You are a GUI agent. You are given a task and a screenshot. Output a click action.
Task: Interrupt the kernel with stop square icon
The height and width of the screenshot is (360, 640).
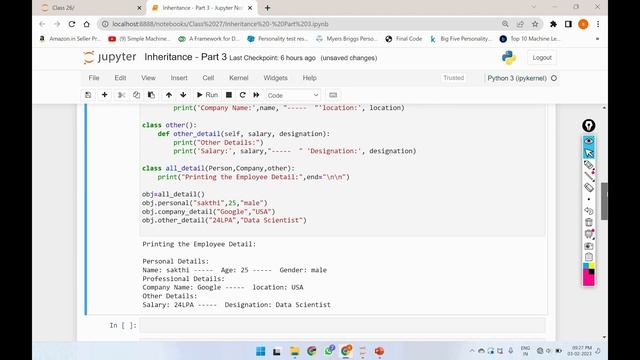coord(229,95)
